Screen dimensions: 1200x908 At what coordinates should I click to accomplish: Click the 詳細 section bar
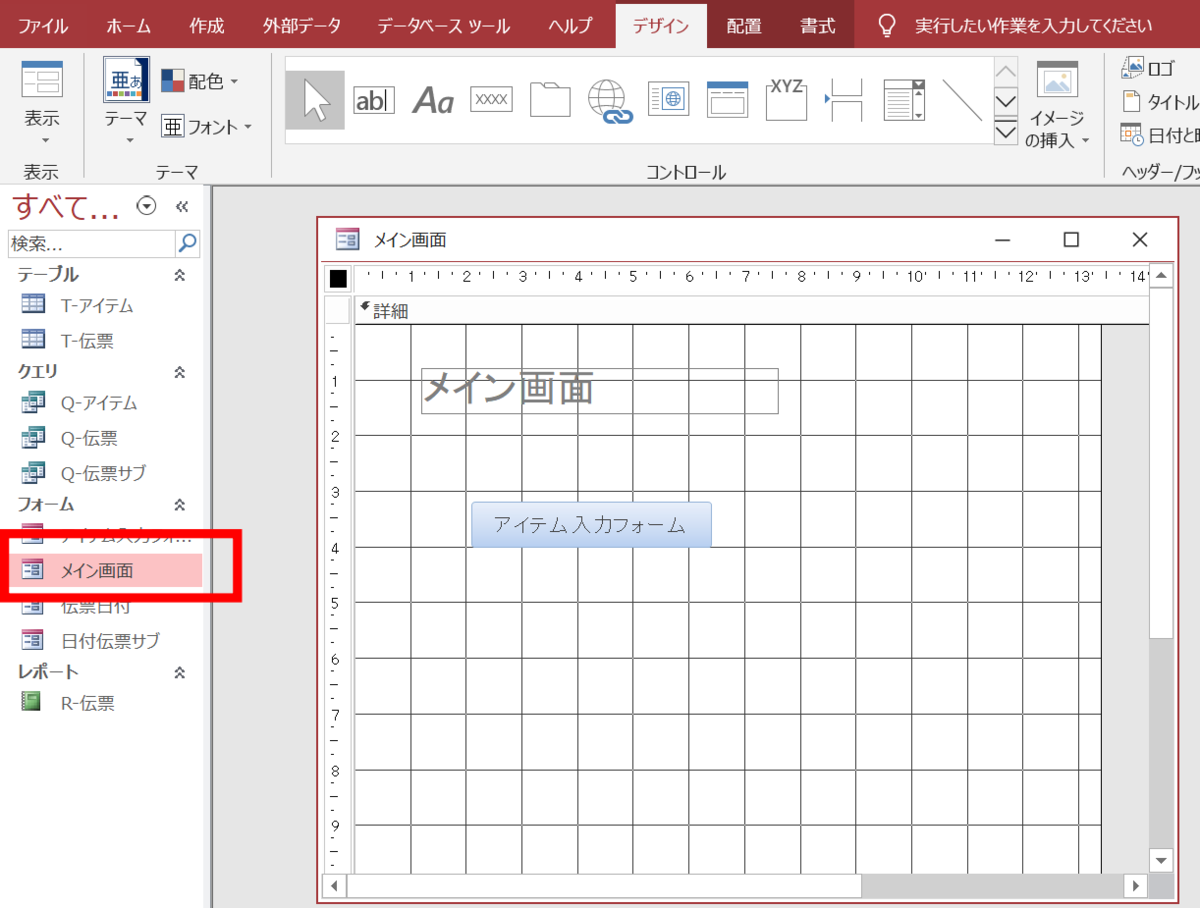point(750,311)
